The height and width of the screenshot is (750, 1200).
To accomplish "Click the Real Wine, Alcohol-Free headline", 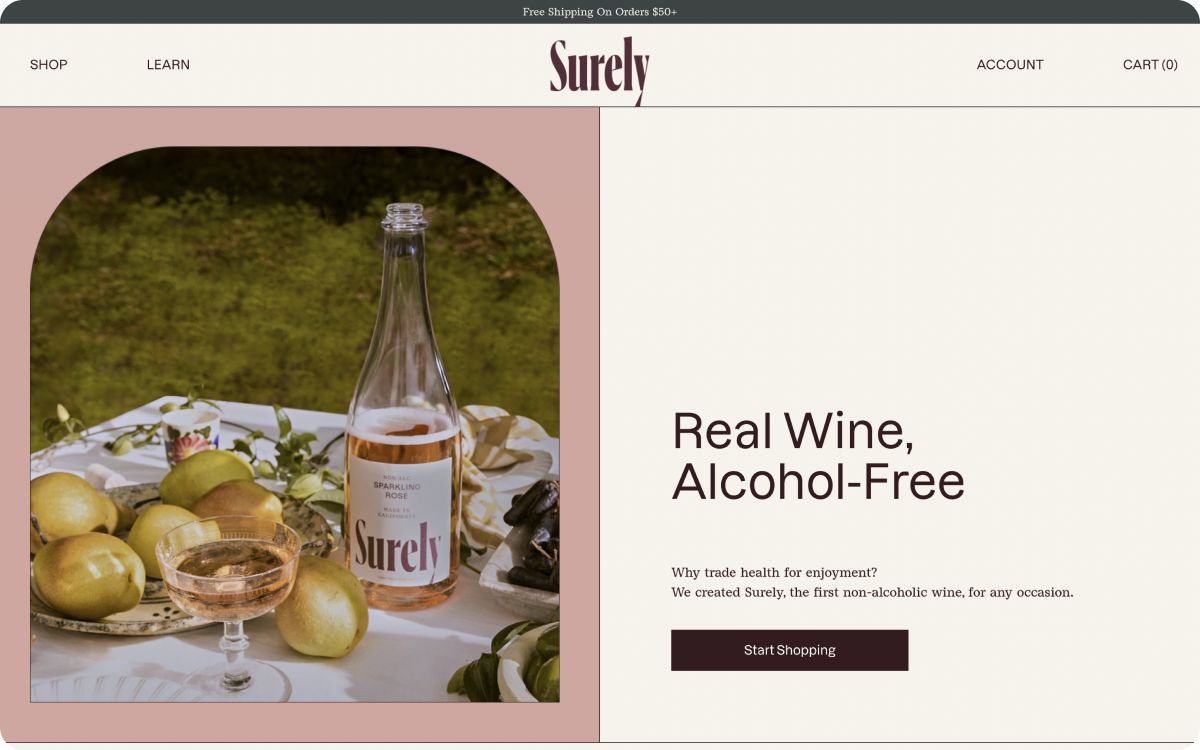I will (818, 456).
